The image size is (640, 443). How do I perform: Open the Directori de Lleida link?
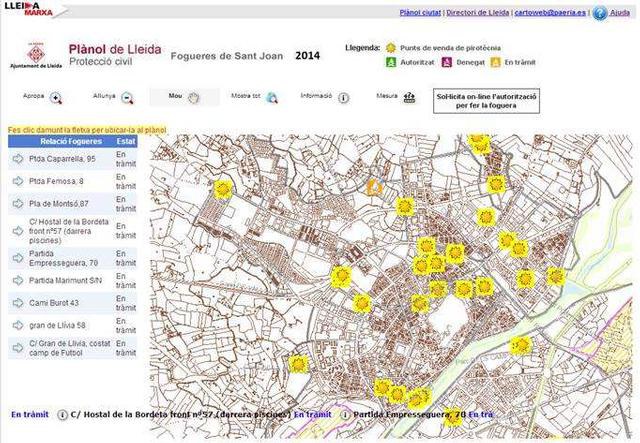coord(476,13)
